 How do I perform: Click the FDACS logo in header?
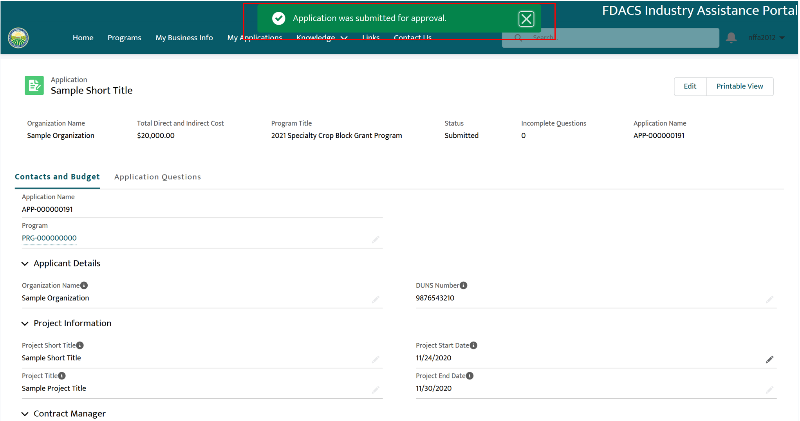18,38
